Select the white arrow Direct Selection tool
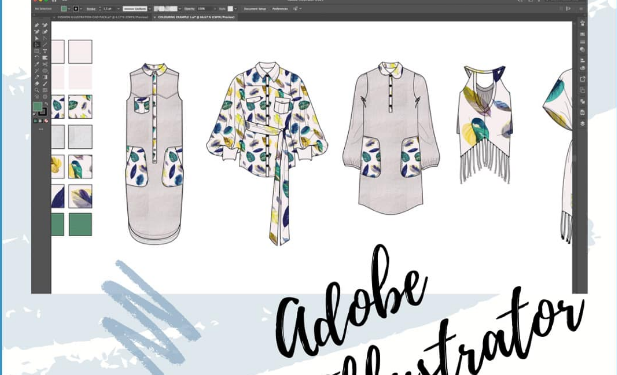 coord(45,38)
